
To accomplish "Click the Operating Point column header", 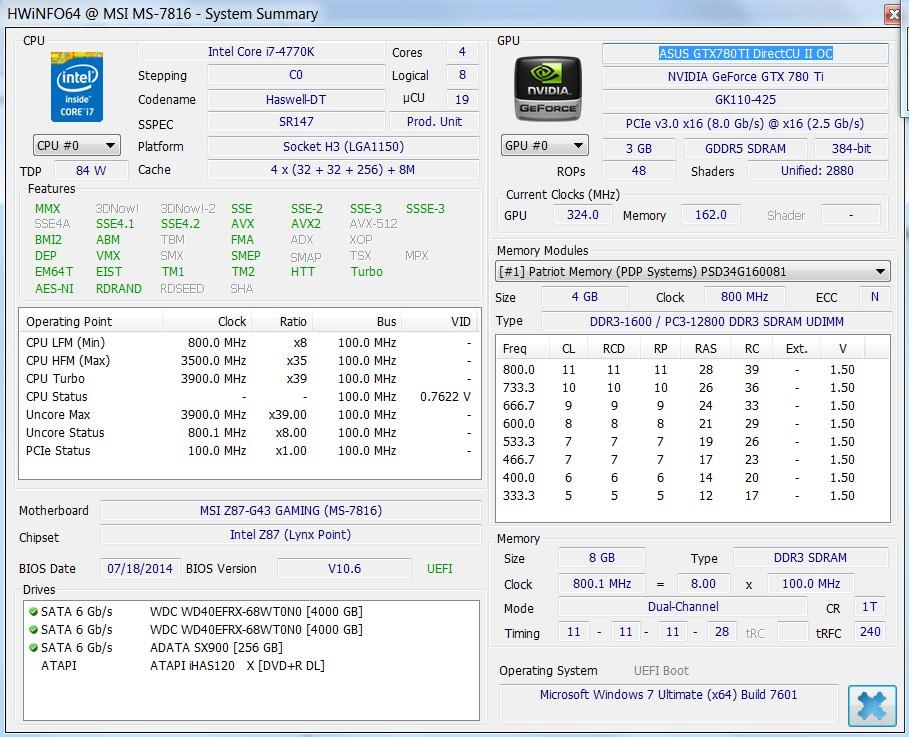I will [91, 321].
